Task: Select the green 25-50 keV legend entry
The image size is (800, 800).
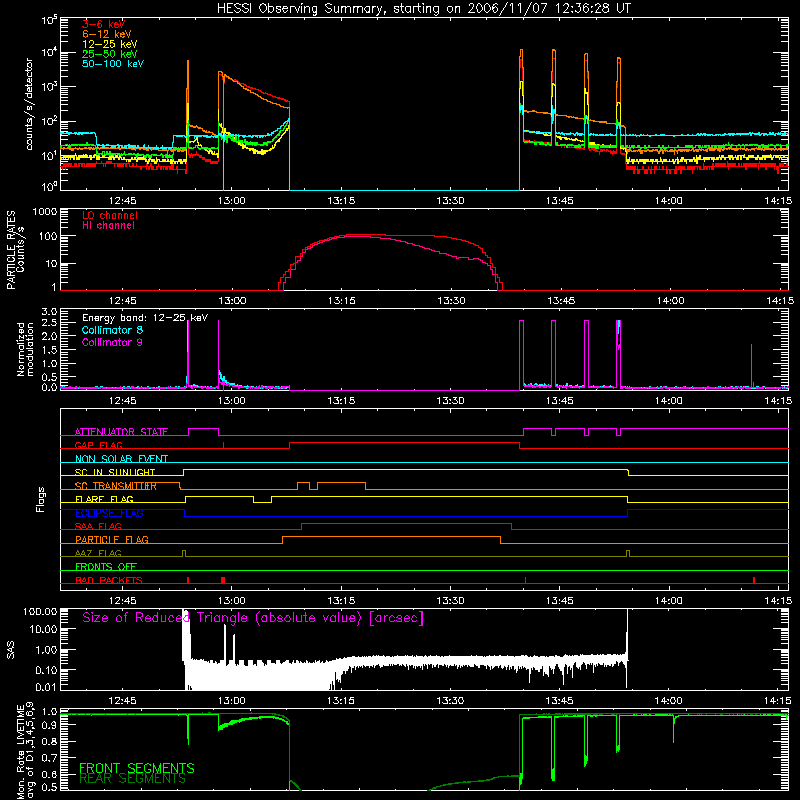Action: (x=110, y=54)
